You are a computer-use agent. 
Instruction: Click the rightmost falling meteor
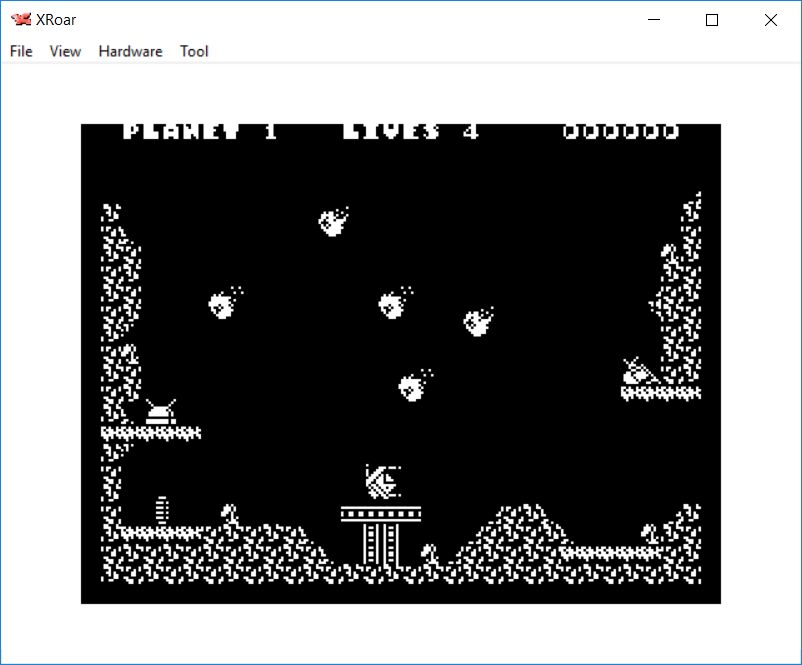(x=479, y=321)
